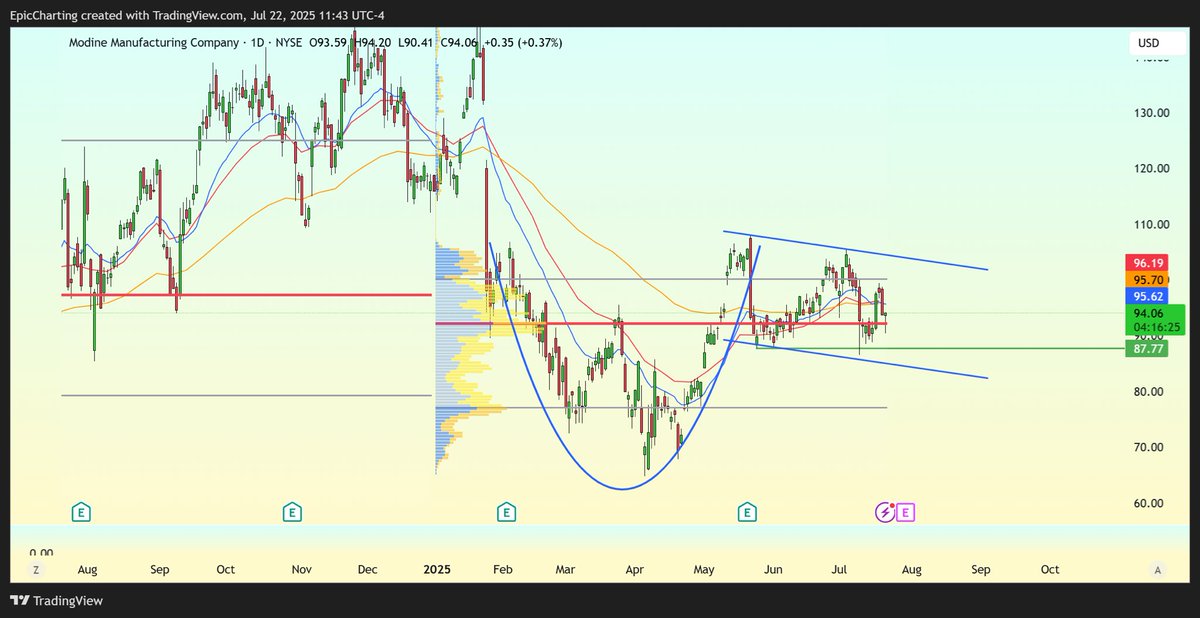The image size is (1200, 618).
Task: Click the pink upcoming earnings E marker
Action: click(x=905, y=513)
